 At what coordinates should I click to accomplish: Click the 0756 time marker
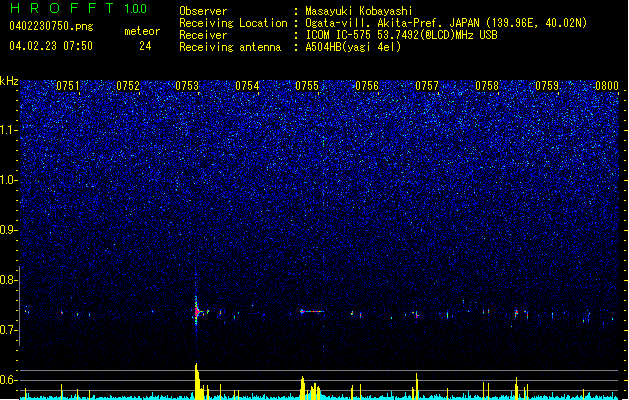click(367, 86)
